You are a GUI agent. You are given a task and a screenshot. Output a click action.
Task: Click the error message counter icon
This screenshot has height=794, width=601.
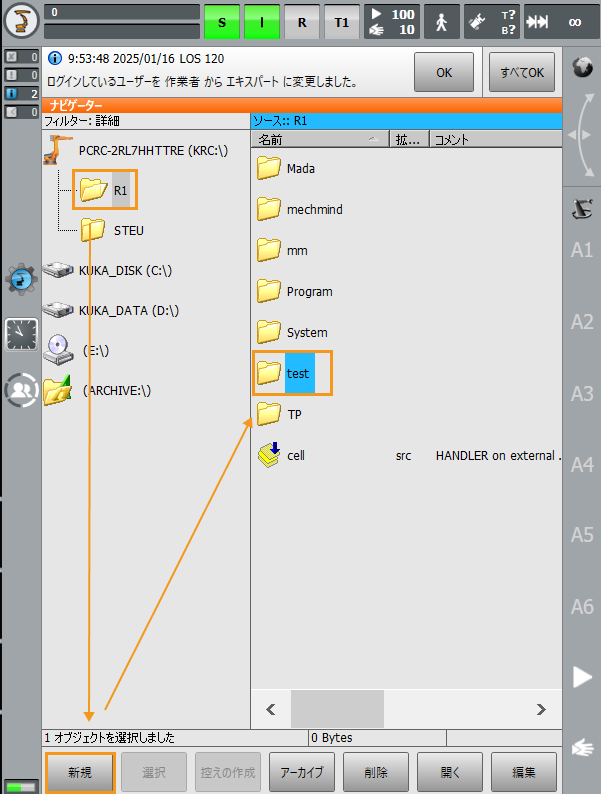tap(21, 57)
